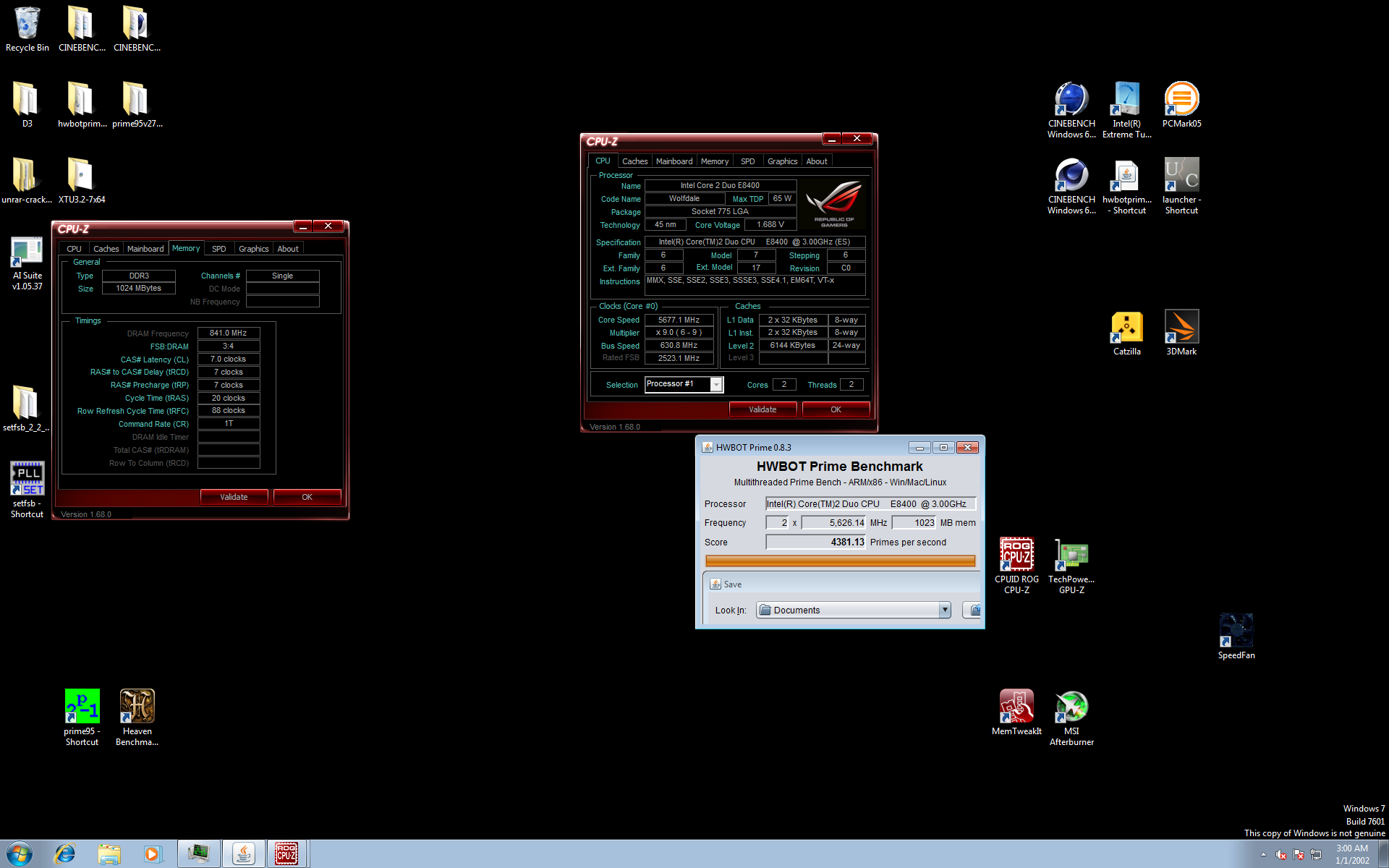Open unrar-crack folder icon
Image resolution: width=1389 pixels, height=868 pixels.
[x=27, y=181]
